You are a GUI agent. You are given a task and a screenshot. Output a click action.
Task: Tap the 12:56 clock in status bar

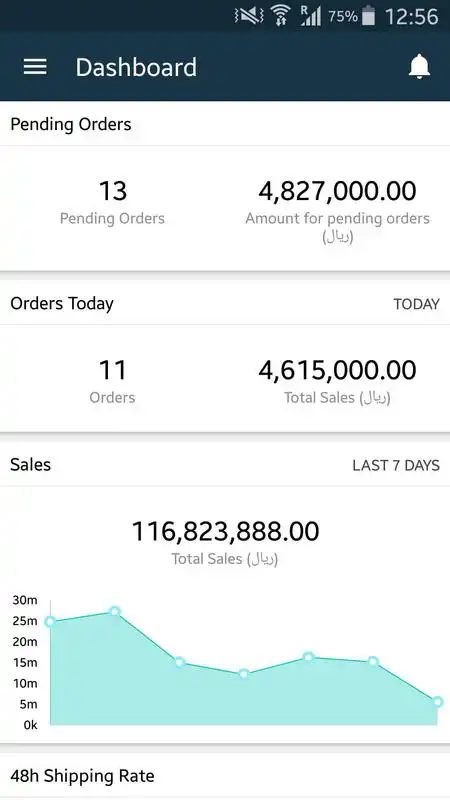coord(411,16)
